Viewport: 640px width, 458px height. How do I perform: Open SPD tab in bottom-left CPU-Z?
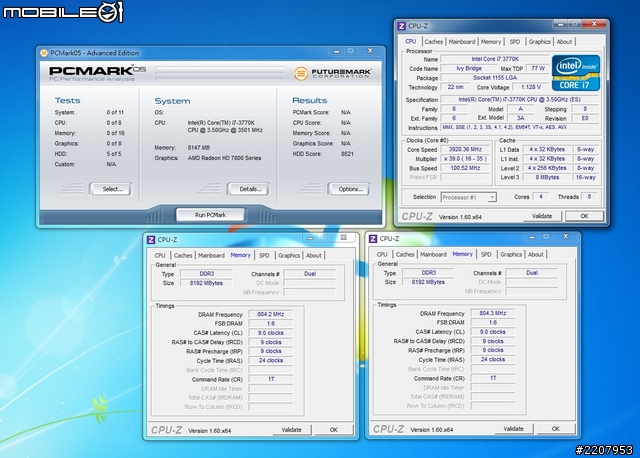click(264, 256)
